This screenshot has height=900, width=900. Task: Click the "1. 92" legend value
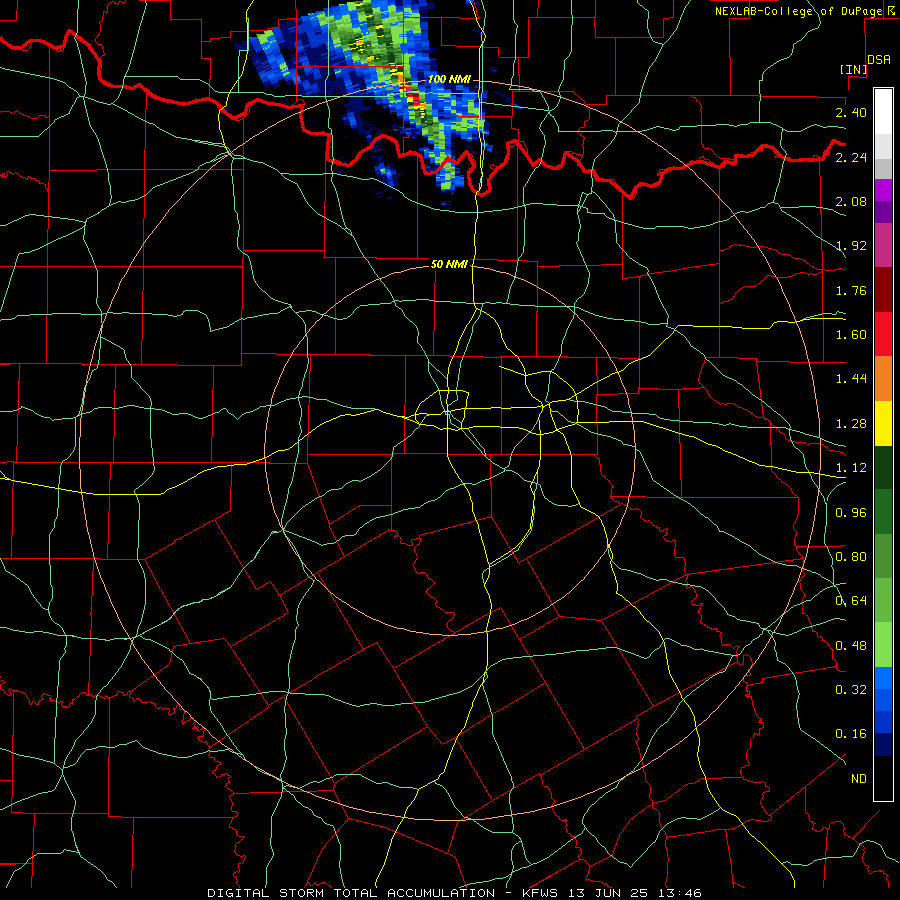(851, 246)
